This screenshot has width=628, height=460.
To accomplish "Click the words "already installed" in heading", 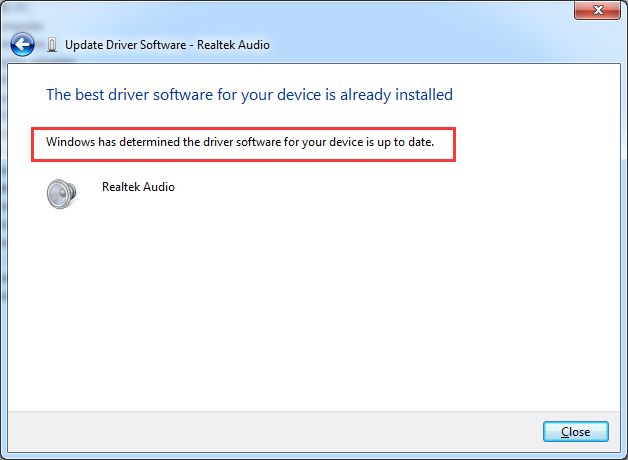I will coord(398,95).
